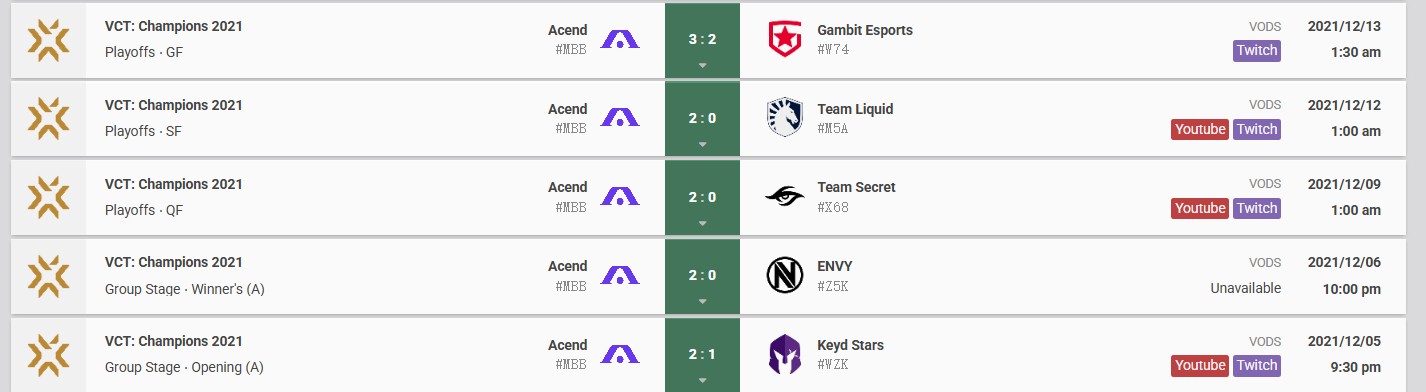Open the Keyd Stars team name link
This screenshot has width=1426, height=392.
[850, 345]
